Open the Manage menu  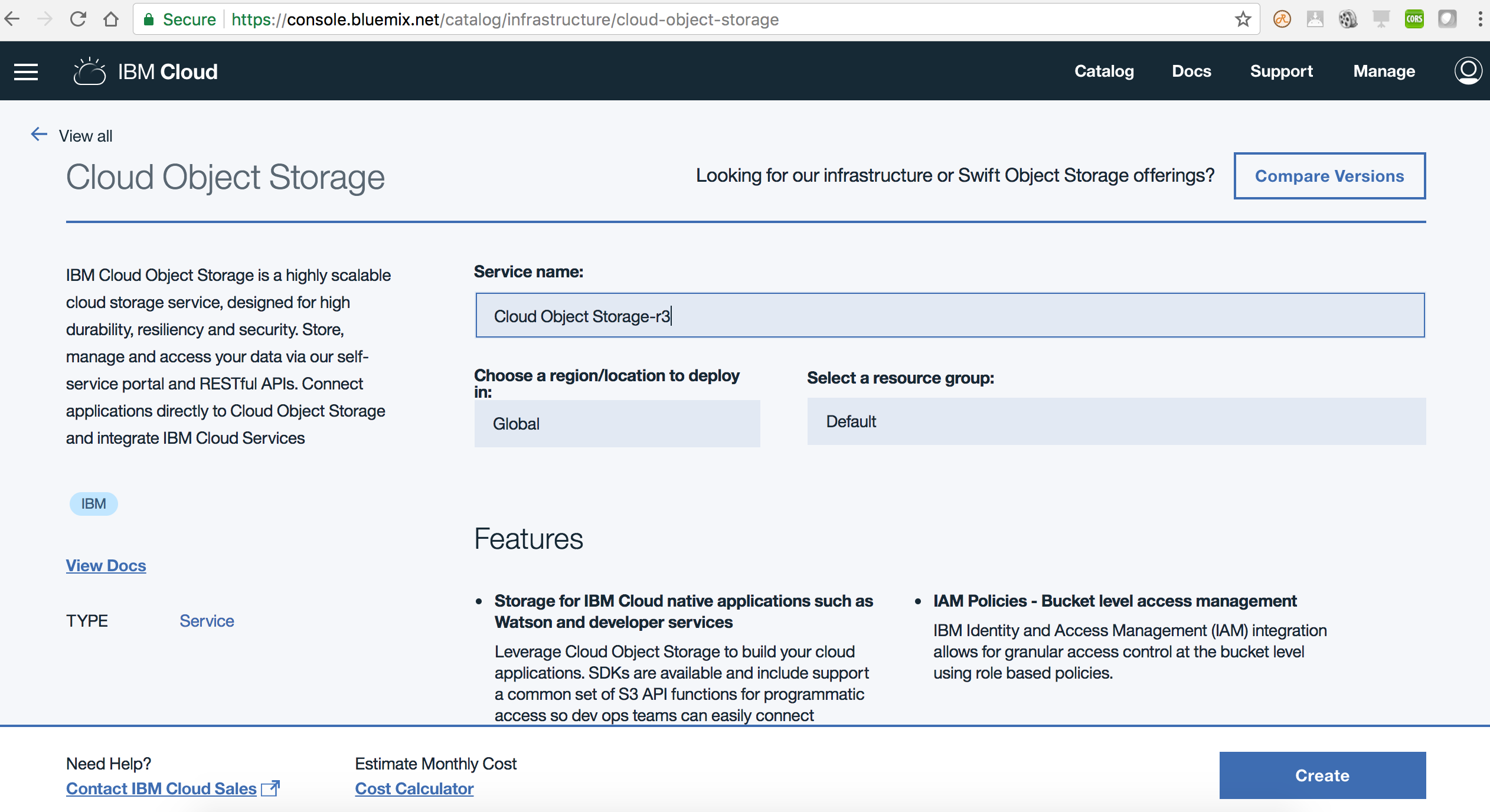click(1384, 71)
